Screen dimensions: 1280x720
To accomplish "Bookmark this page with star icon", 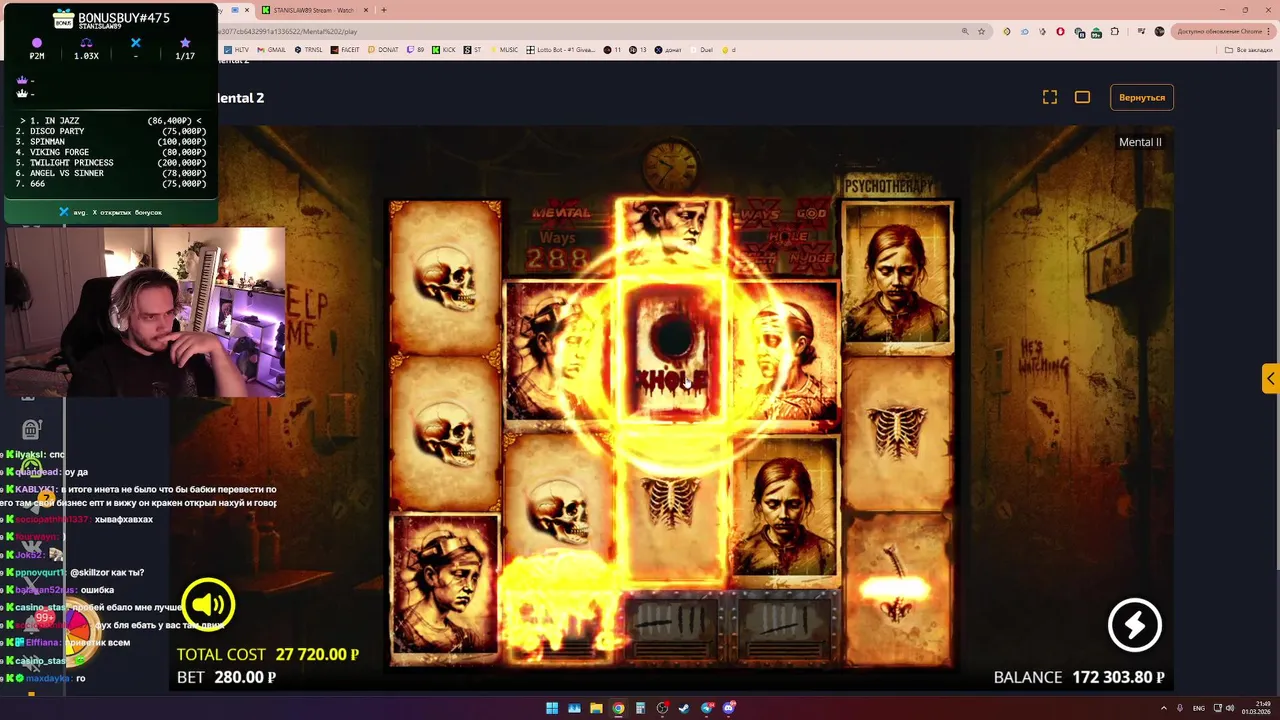I will pyautogui.click(x=981, y=31).
